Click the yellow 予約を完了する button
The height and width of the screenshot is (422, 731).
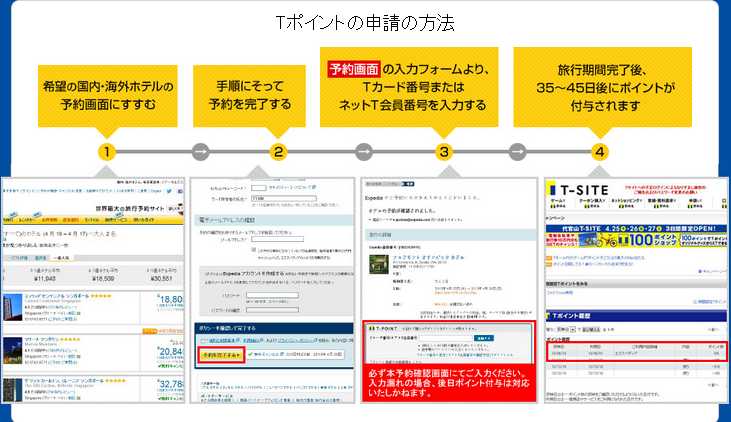pyautogui.click(x=221, y=355)
